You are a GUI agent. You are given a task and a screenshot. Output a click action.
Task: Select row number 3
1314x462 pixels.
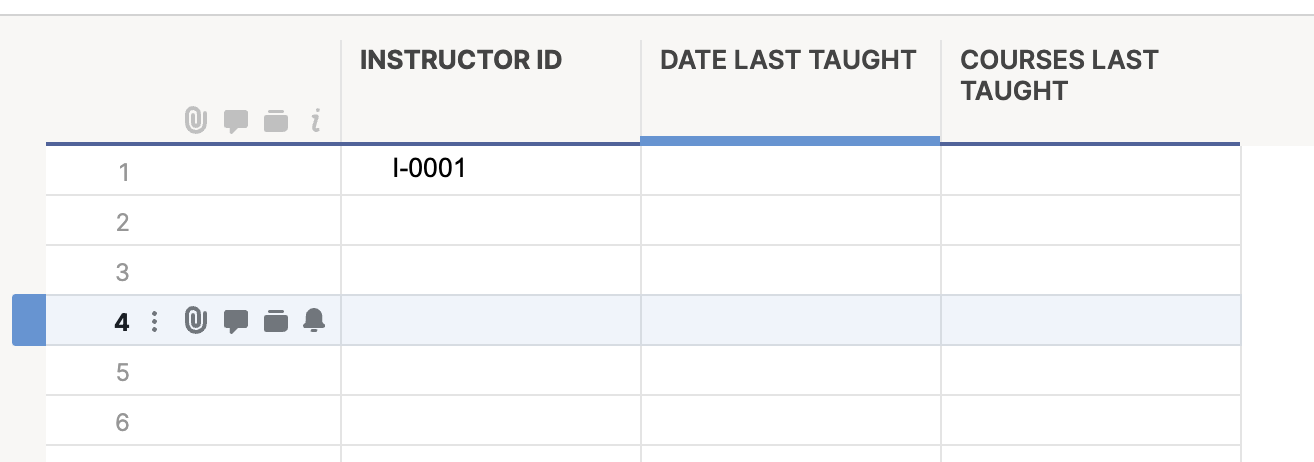point(123,272)
